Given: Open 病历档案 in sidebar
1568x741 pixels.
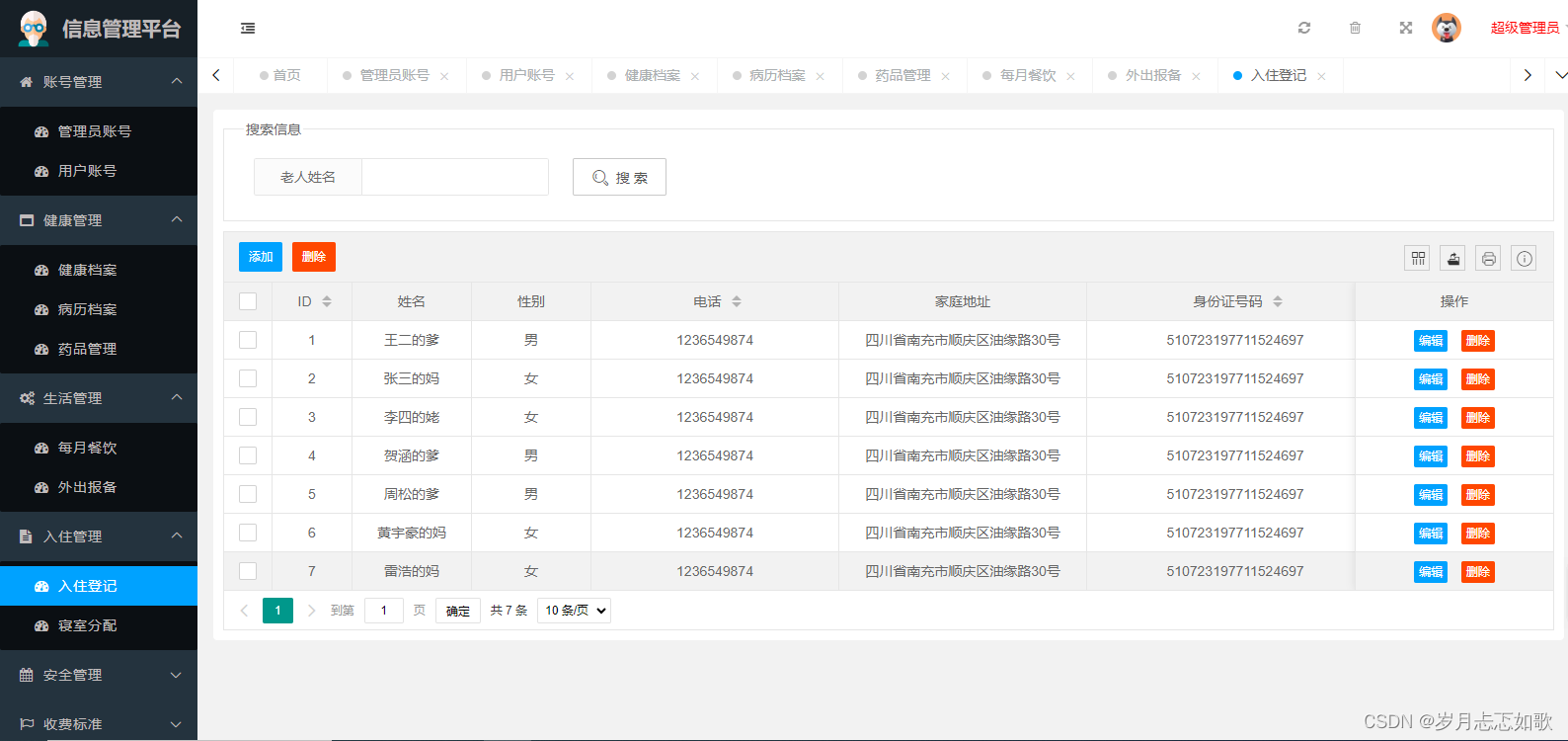Looking at the screenshot, I should (x=99, y=309).
